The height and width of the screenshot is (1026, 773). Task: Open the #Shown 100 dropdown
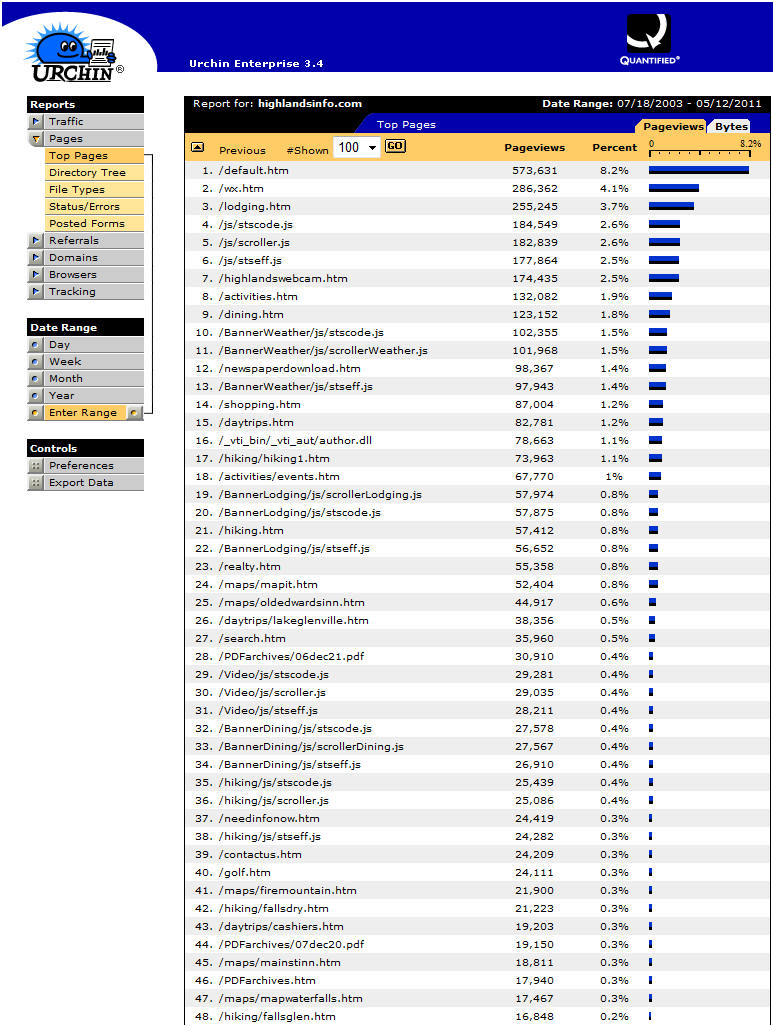coord(356,148)
